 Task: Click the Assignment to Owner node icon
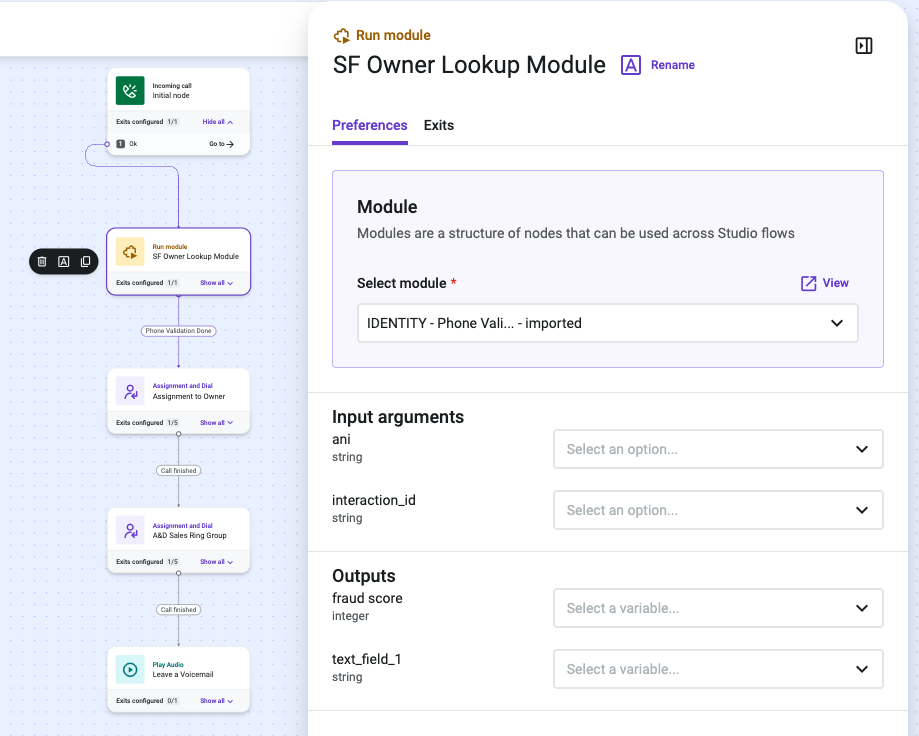(x=130, y=391)
